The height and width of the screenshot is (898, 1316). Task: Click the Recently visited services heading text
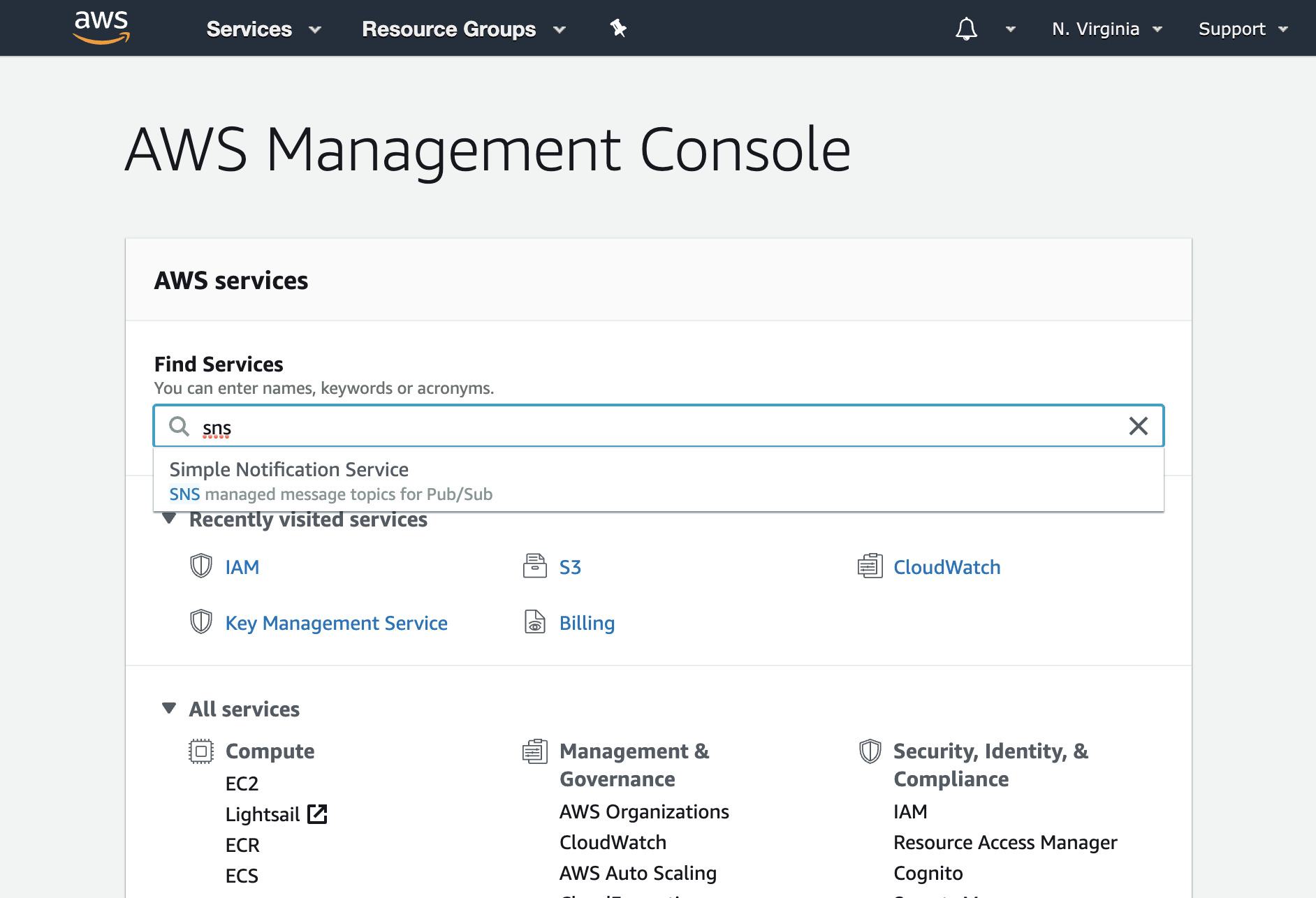[308, 520]
